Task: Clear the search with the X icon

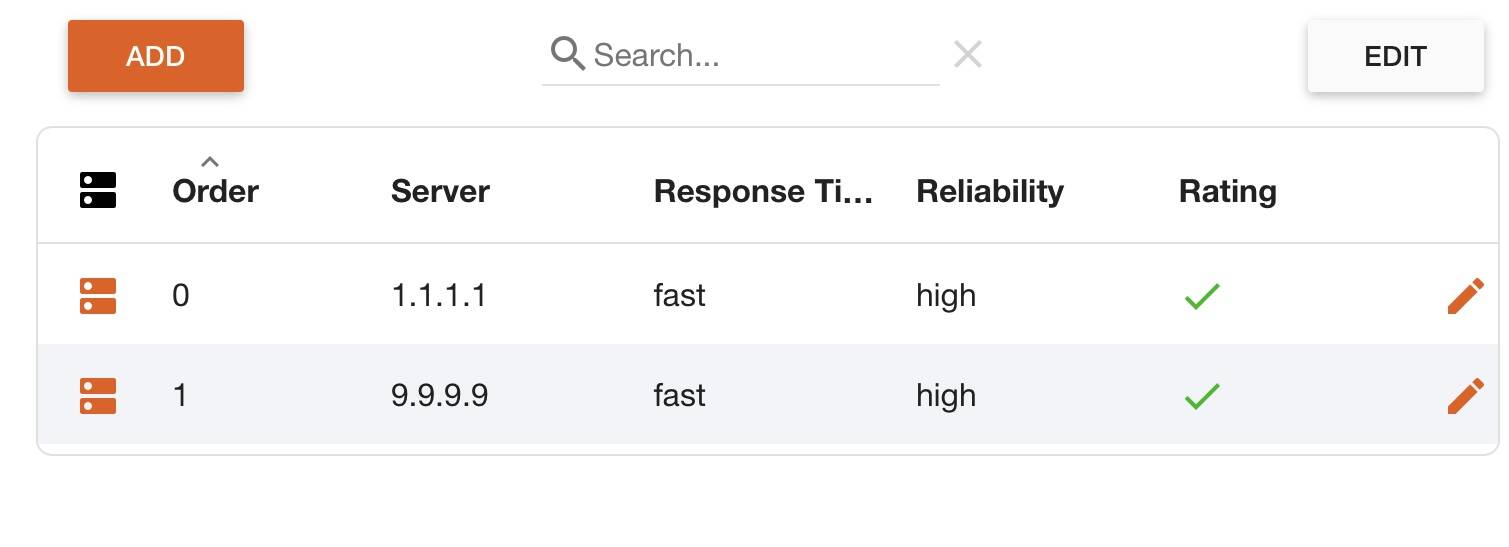Action: click(x=967, y=54)
